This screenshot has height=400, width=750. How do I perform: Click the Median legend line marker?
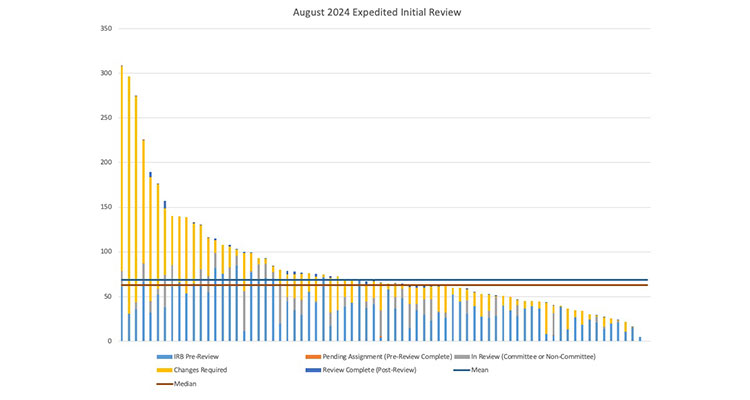click(163, 384)
